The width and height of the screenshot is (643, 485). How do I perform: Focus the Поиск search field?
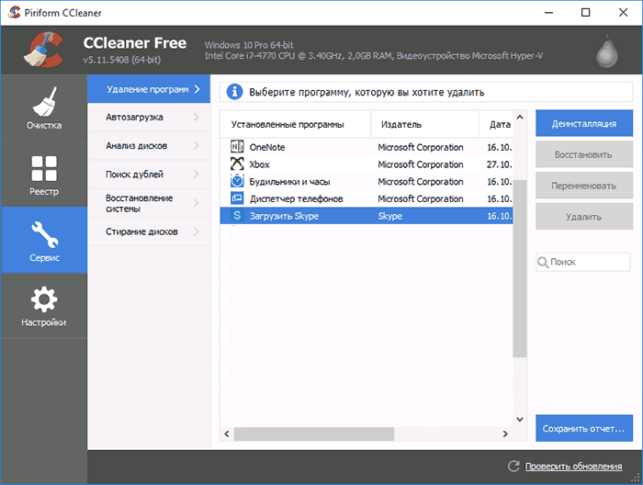pos(583,262)
